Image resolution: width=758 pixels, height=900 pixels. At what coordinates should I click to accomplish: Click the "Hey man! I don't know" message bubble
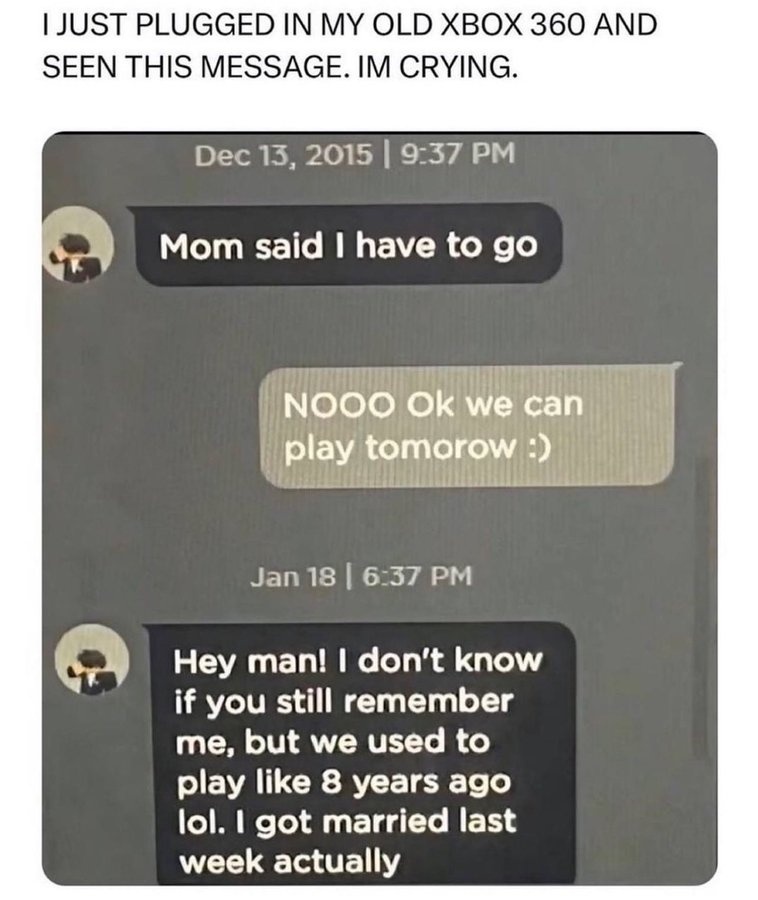pos(361,753)
